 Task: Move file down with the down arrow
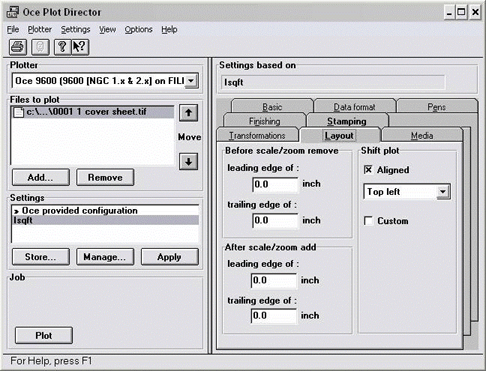coord(189,162)
